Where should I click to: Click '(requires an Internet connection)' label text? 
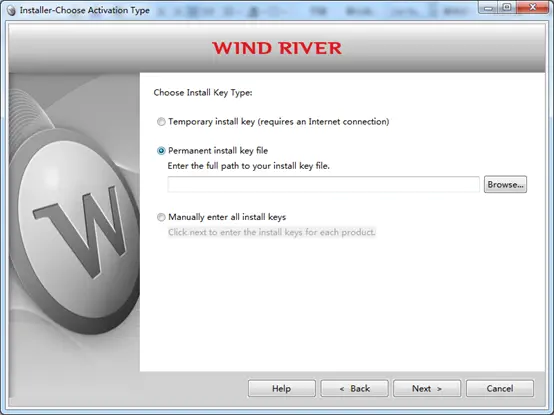323,122
